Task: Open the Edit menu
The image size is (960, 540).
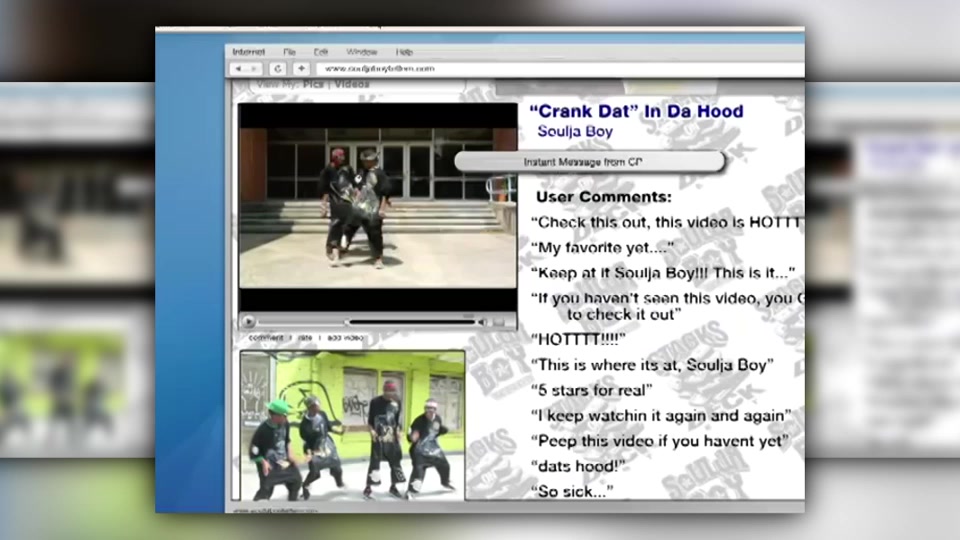Action: pyautogui.click(x=321, y=52)
